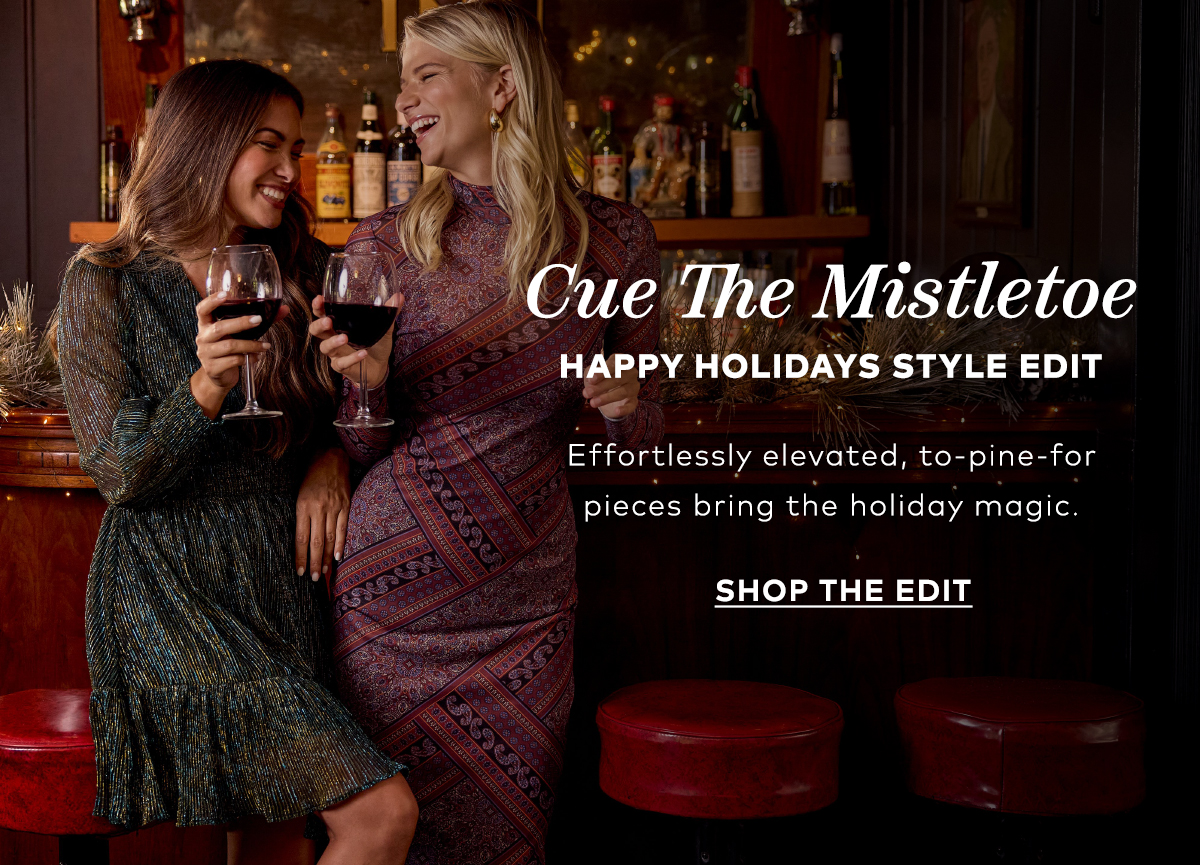The height and width of the screenshot is (865, 1200).
Task: Click the red stool at left edge
Action: pyautogui.click(x=45, y=760)
